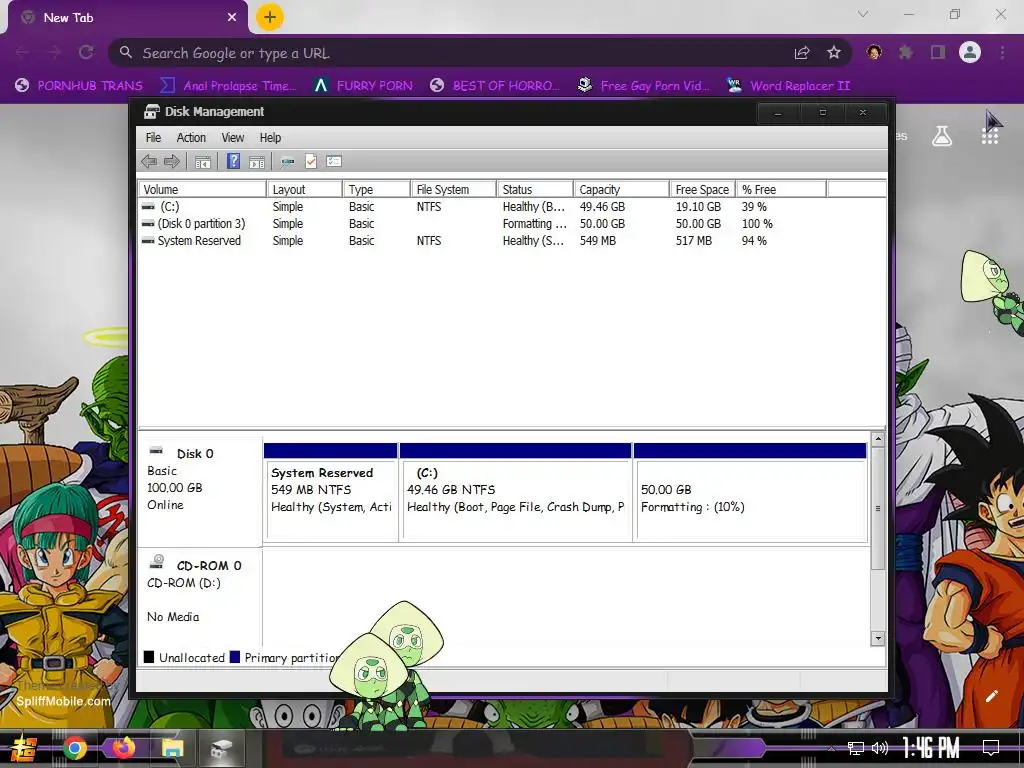Viewport: 1024px width, 768px height.
Task: Open Chrome three-dot menu
Action: [1002, 52]
